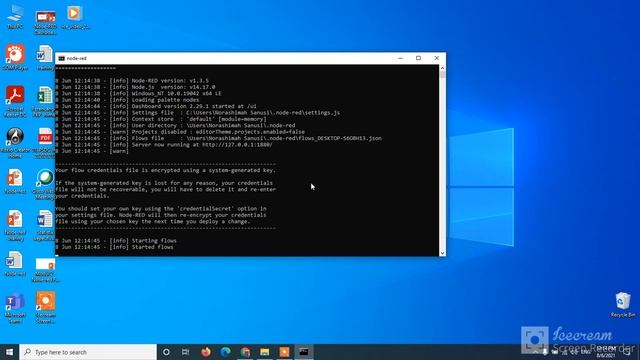Maximize the node-red console window
The height and width of the screenshot is (360, 640).
pyautogui.click(x=418, y=58)
